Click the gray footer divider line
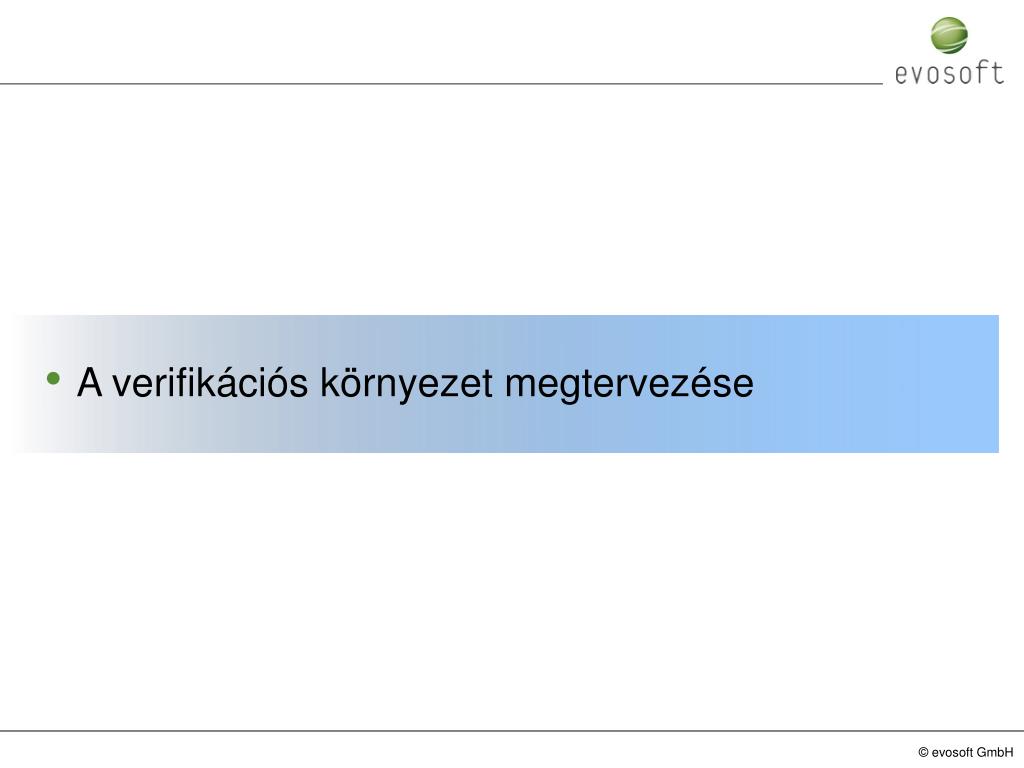 [x=512, y=731]
